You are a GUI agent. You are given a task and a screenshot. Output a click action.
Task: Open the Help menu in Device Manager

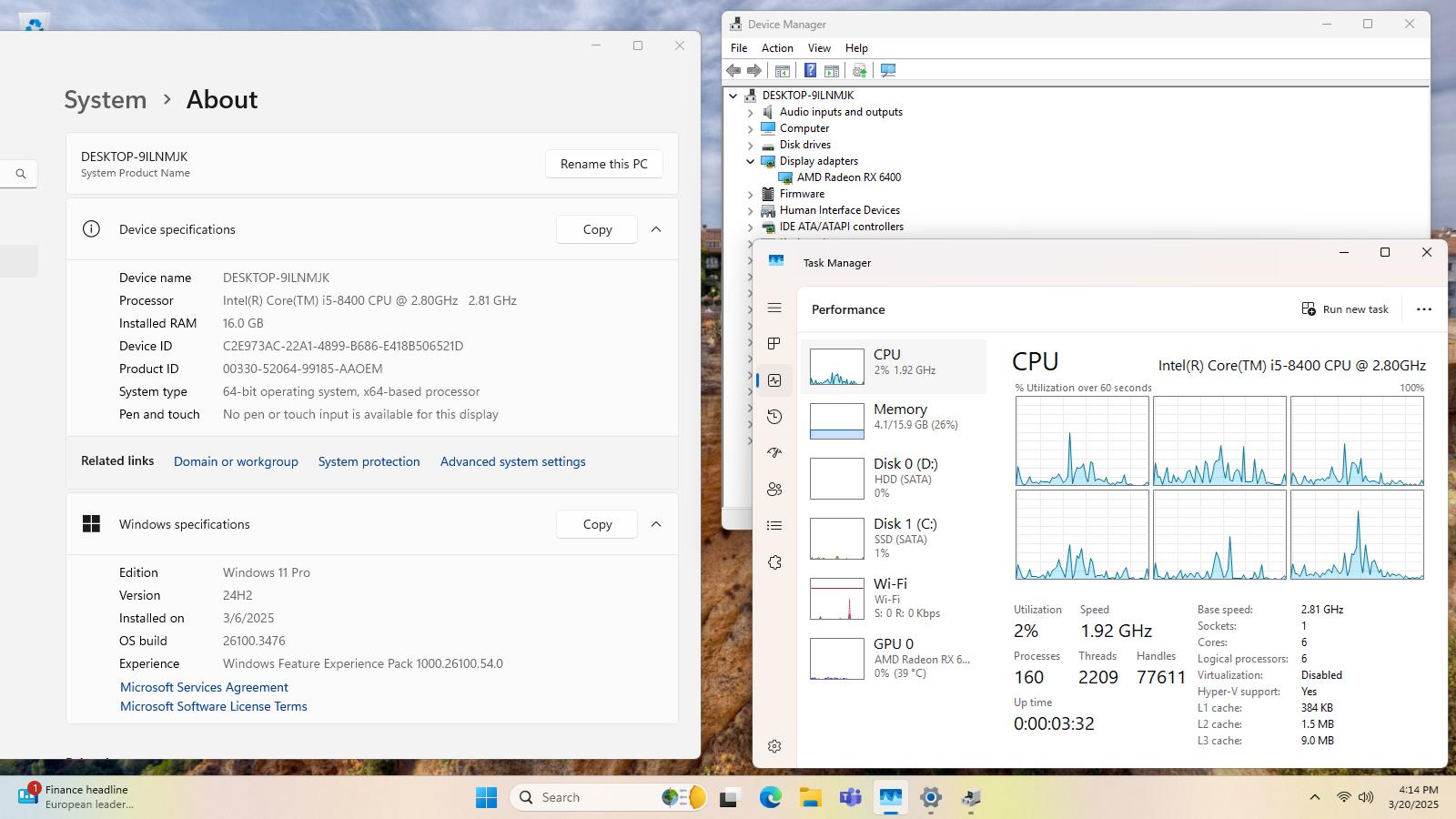[856, 48]
